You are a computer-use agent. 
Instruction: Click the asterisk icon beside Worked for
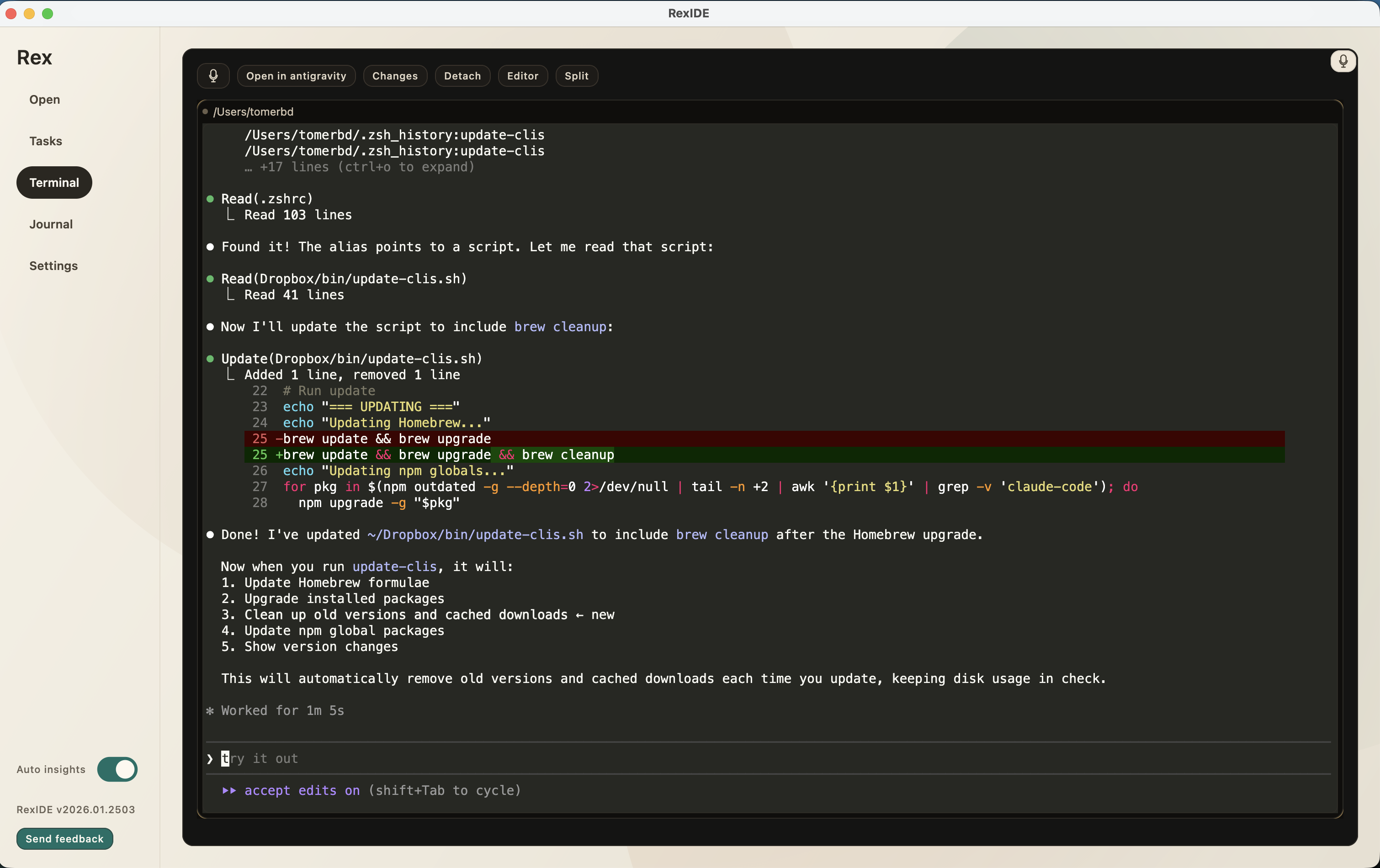(x=210, y=710)
